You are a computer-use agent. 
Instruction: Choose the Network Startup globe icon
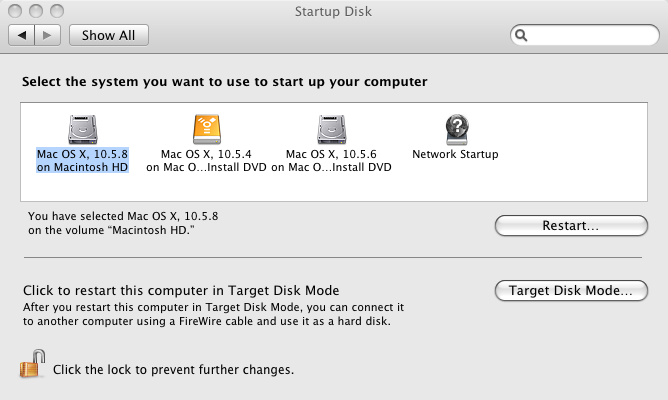click(457, 129)
